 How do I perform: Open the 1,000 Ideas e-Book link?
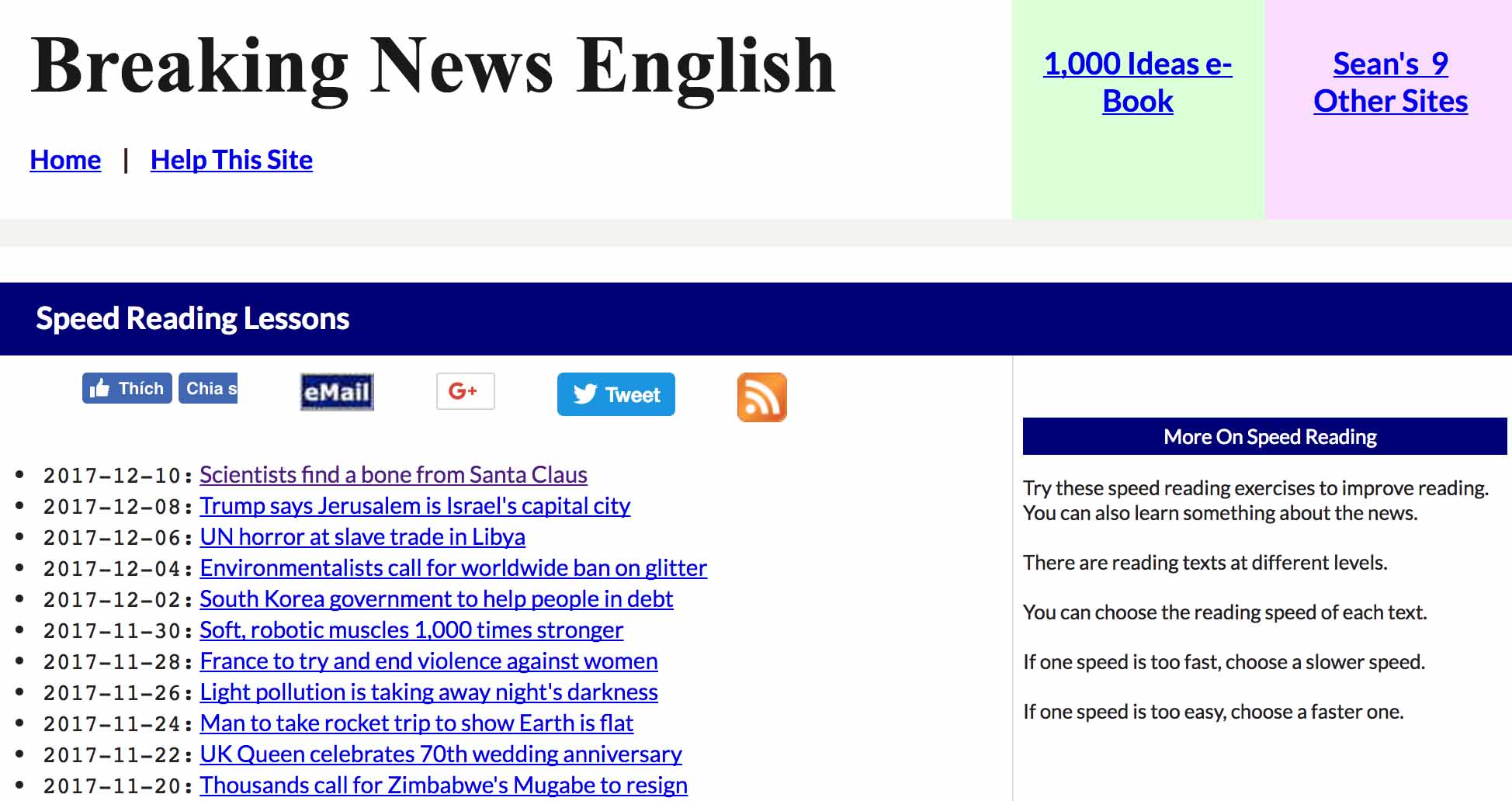[x=1138, y=82]
